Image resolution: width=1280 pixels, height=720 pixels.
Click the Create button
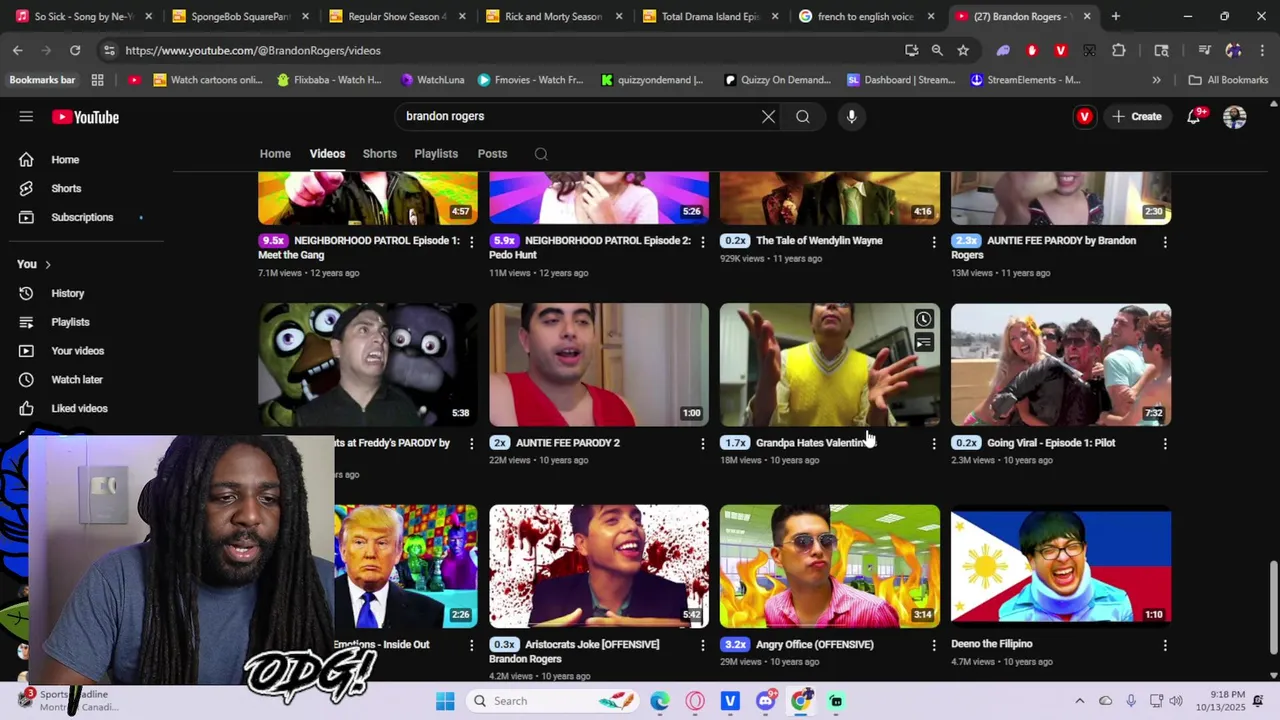pyautogui.click(x=1137, y=117)
